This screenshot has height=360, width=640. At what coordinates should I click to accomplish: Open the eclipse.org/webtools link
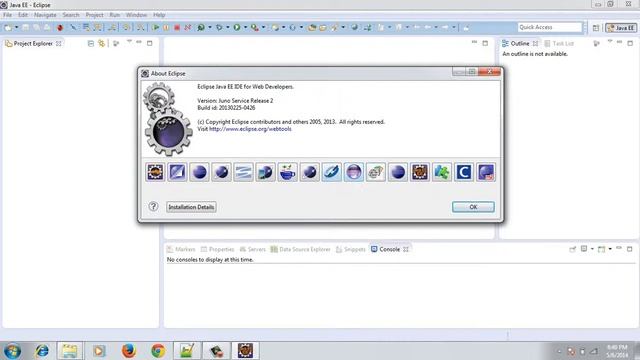(x=250, y=129)
